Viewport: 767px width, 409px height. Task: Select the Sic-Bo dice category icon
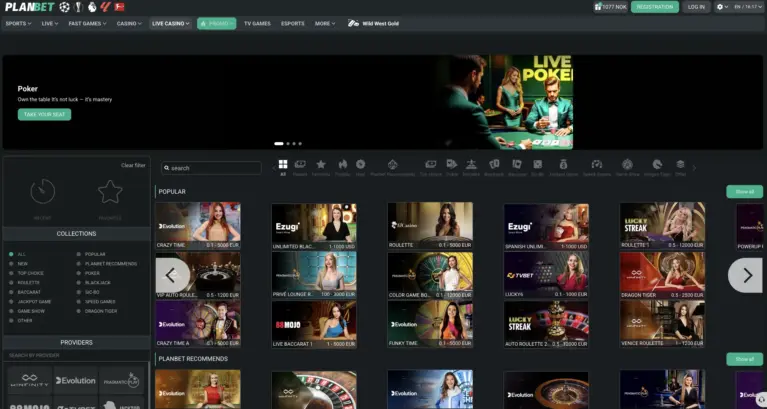tap(538, 164)
